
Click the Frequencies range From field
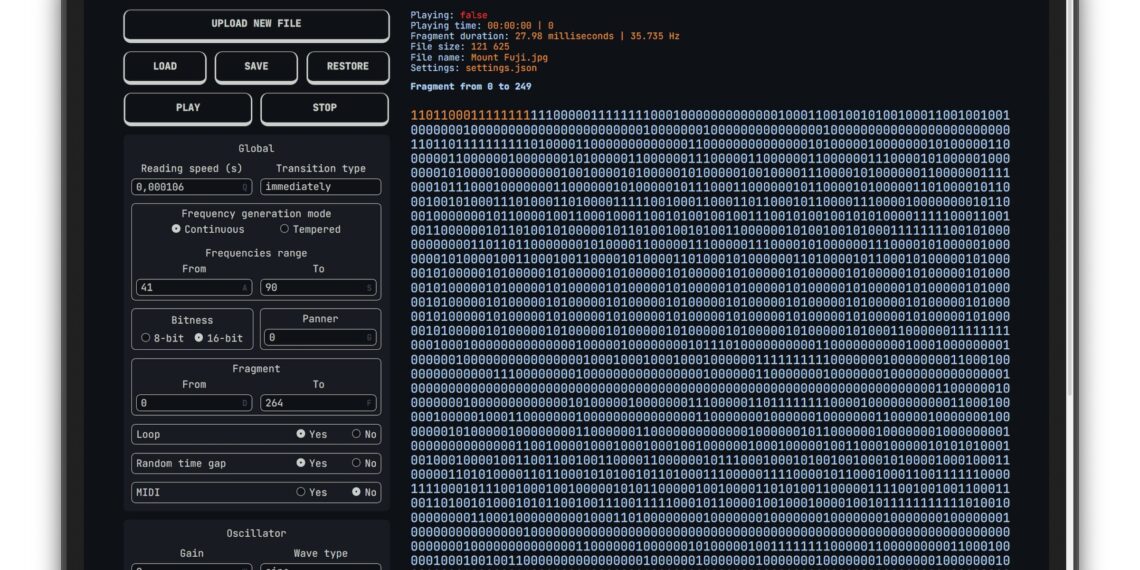click(x=190, y=287)
